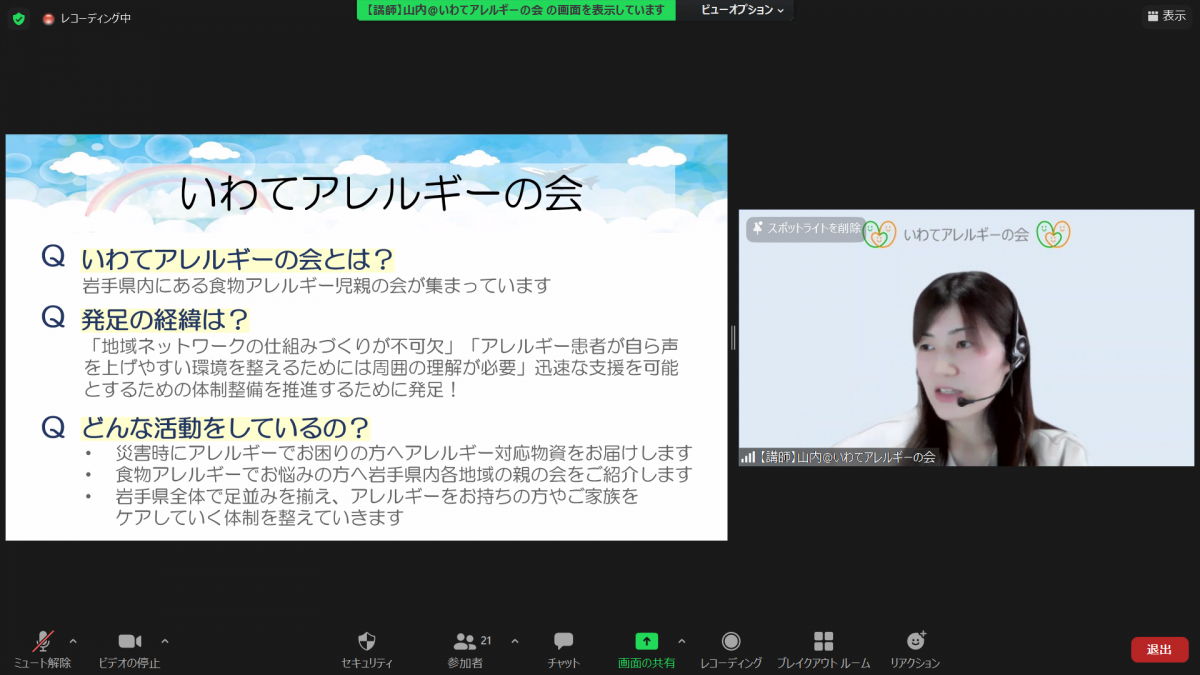Click the red recording indicator dot
This screenshot has width=1200, height=675.
48,19
